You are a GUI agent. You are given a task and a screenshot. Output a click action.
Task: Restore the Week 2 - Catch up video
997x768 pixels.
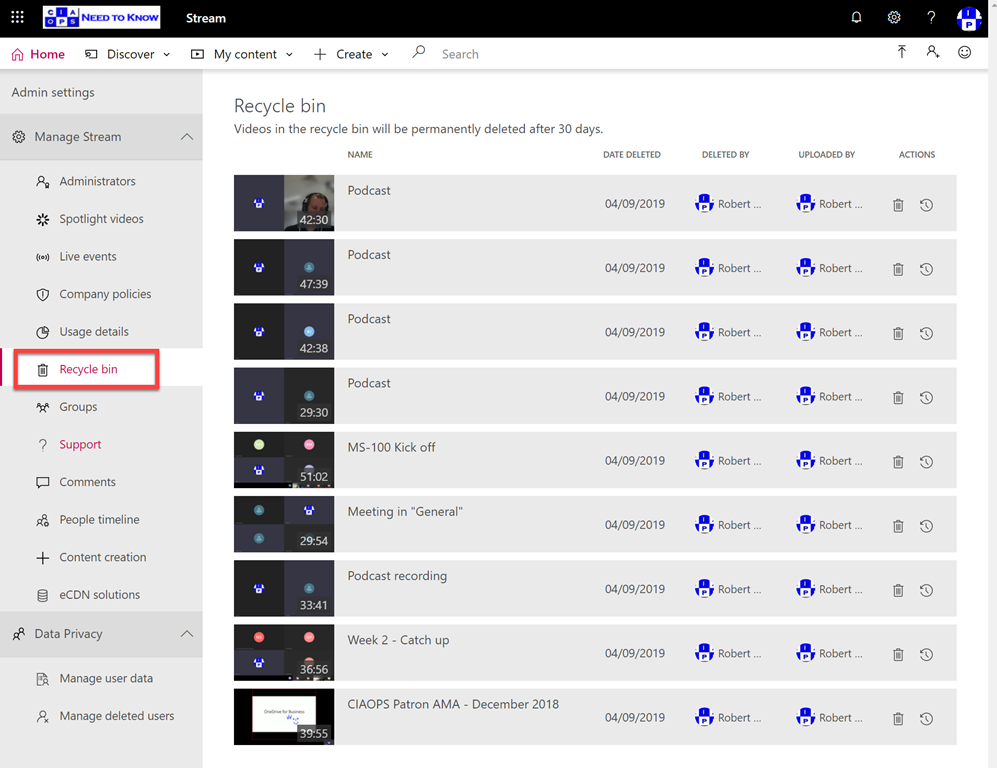[926, 654]
